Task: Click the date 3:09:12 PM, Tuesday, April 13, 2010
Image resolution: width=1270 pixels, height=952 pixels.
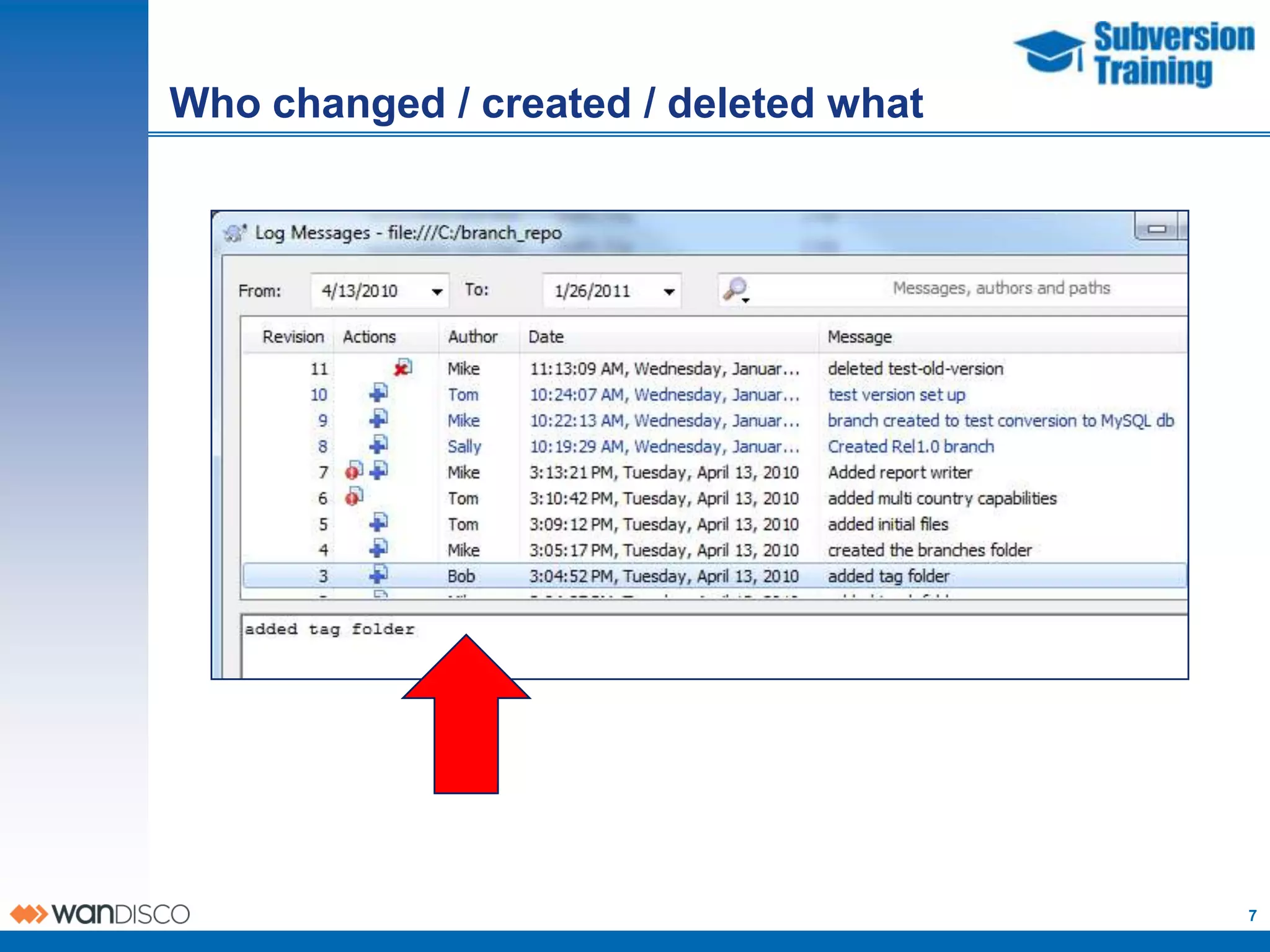Action: tap(664, 524)
